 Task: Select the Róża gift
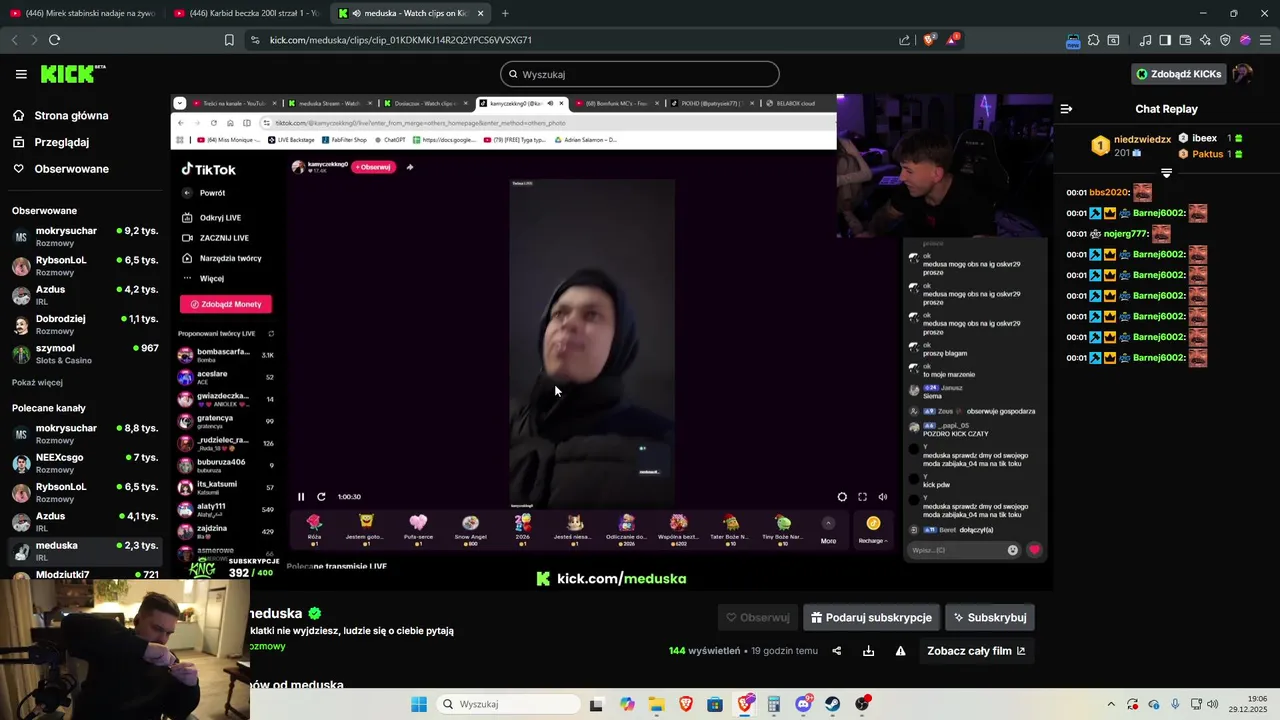click(x=314, y=529)
